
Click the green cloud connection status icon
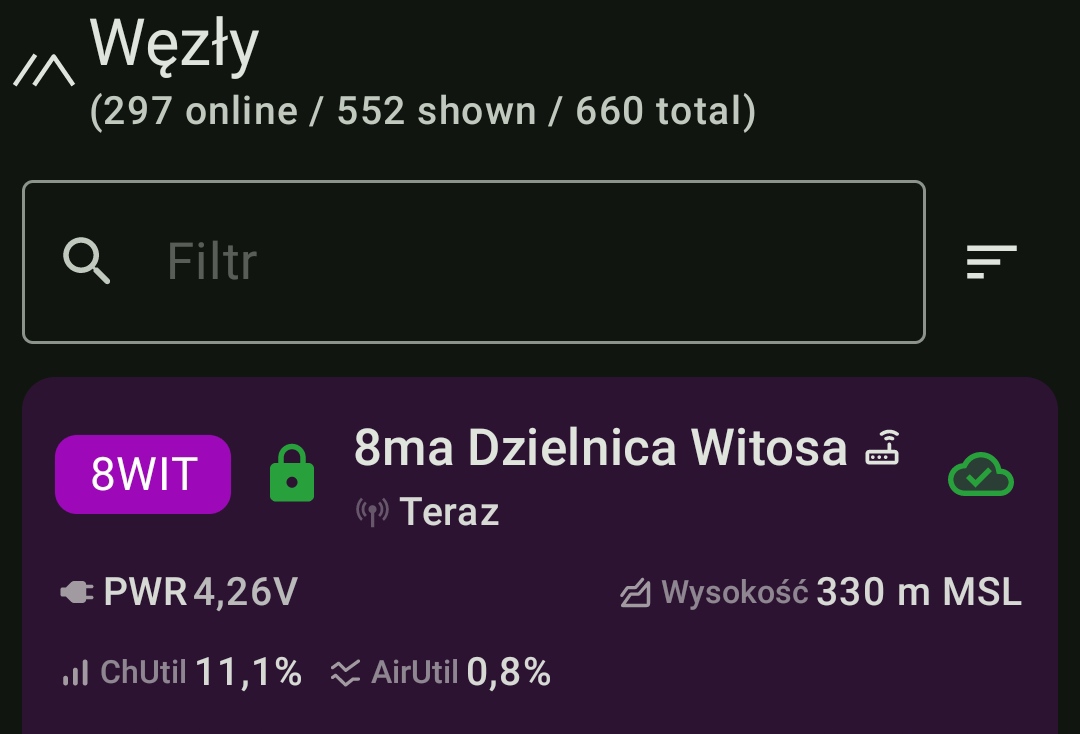click(x=980, y=475)
